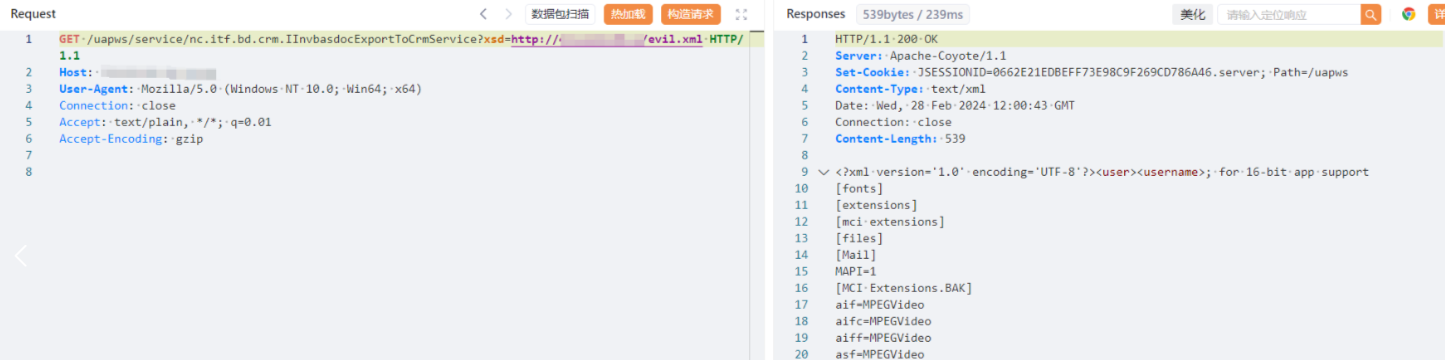1445x360 pixels.
Task: Click the GET method keyword
Action: pos(69,39)
